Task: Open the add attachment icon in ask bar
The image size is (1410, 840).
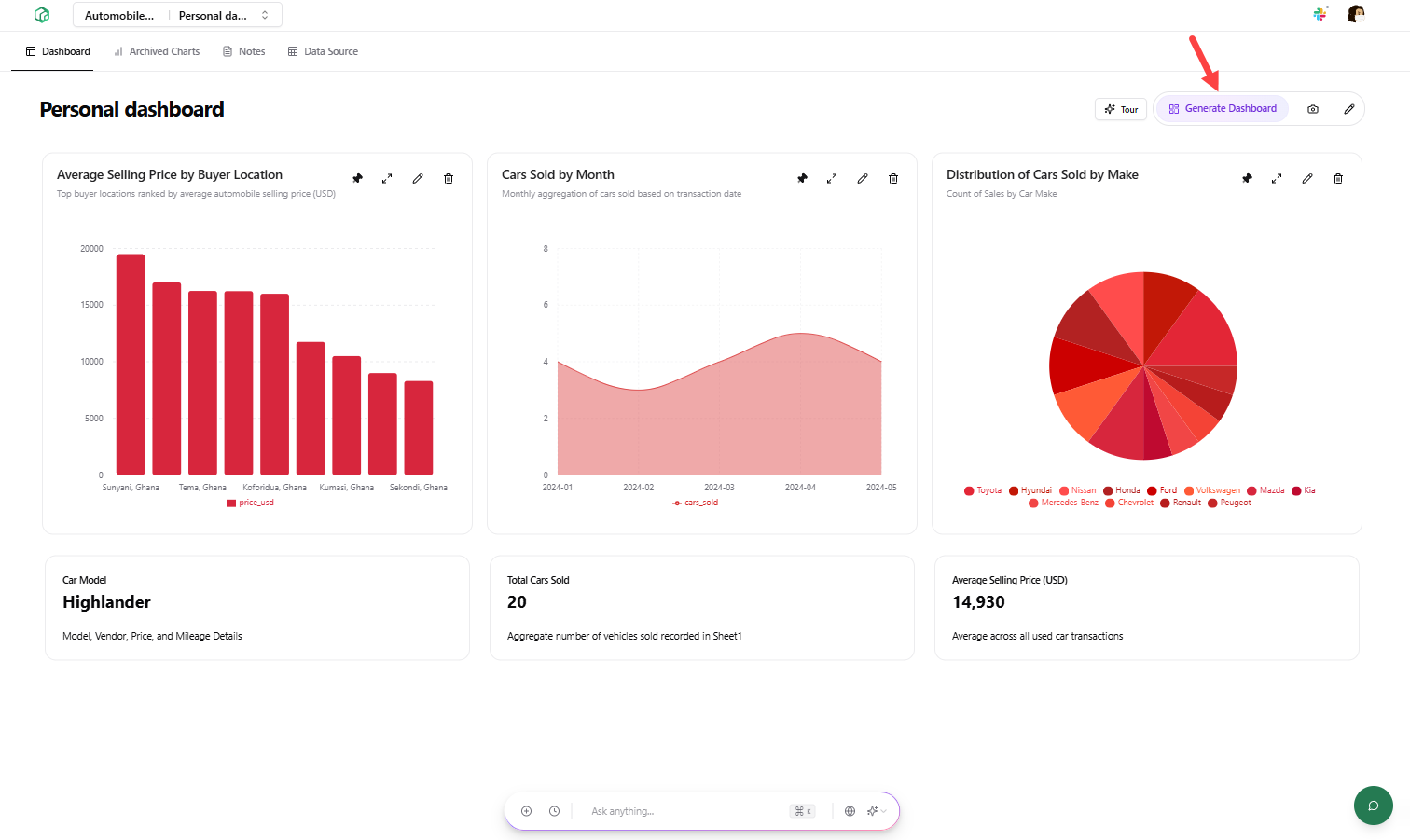Action: coord(526,811)
